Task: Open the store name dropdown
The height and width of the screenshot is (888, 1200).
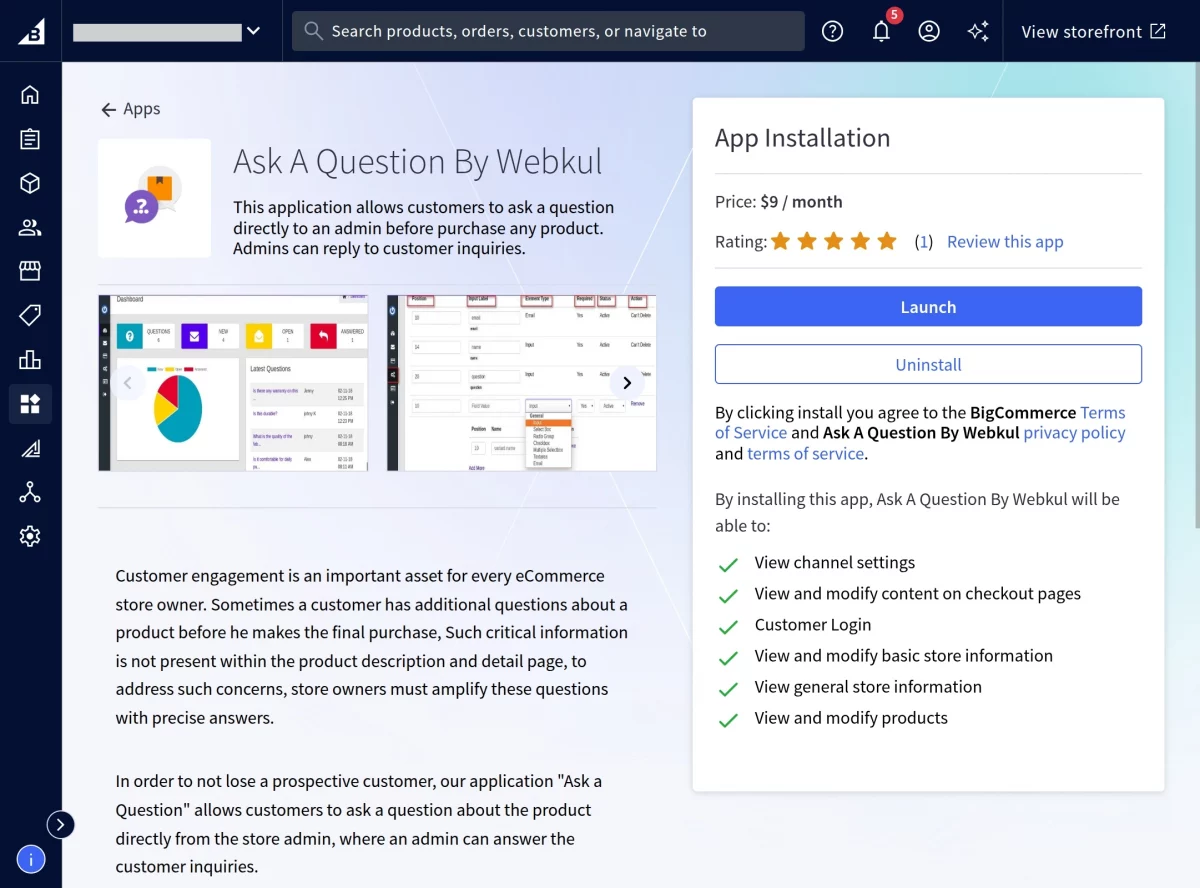Action: tap(167, 31)
